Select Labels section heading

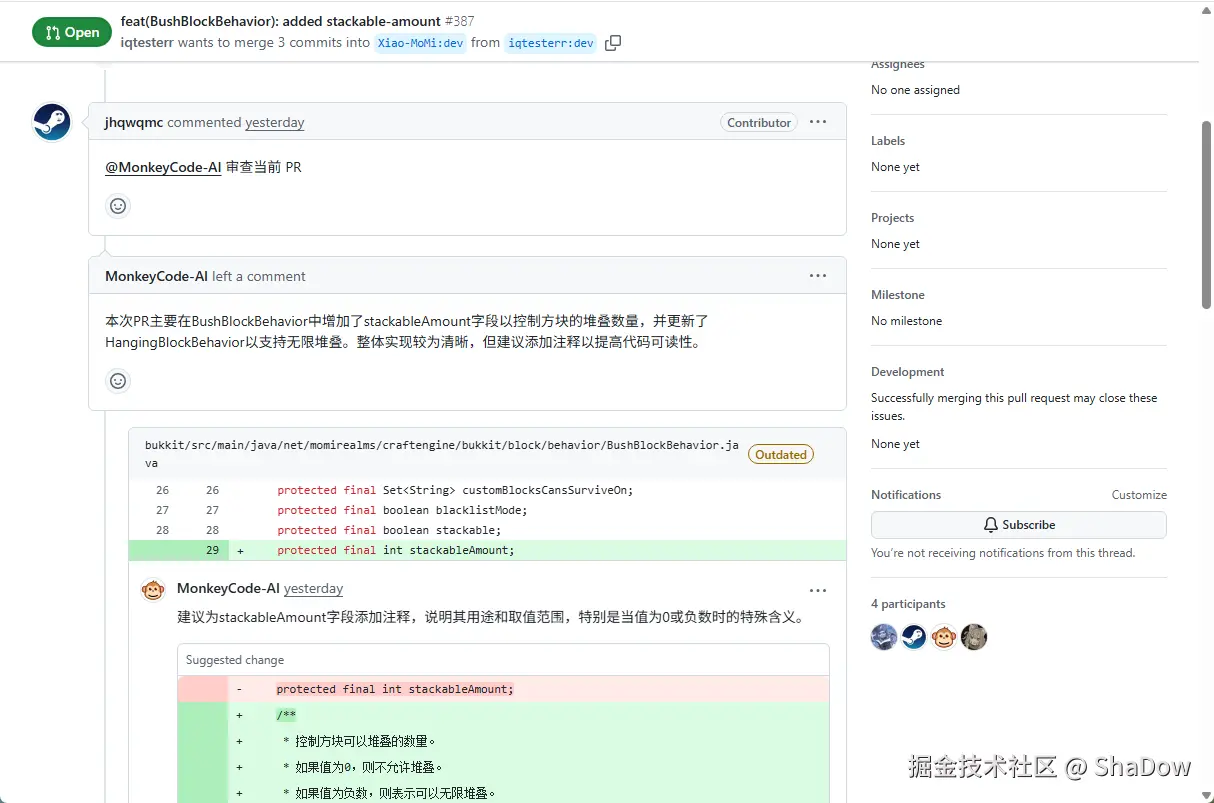click(888, 141)
